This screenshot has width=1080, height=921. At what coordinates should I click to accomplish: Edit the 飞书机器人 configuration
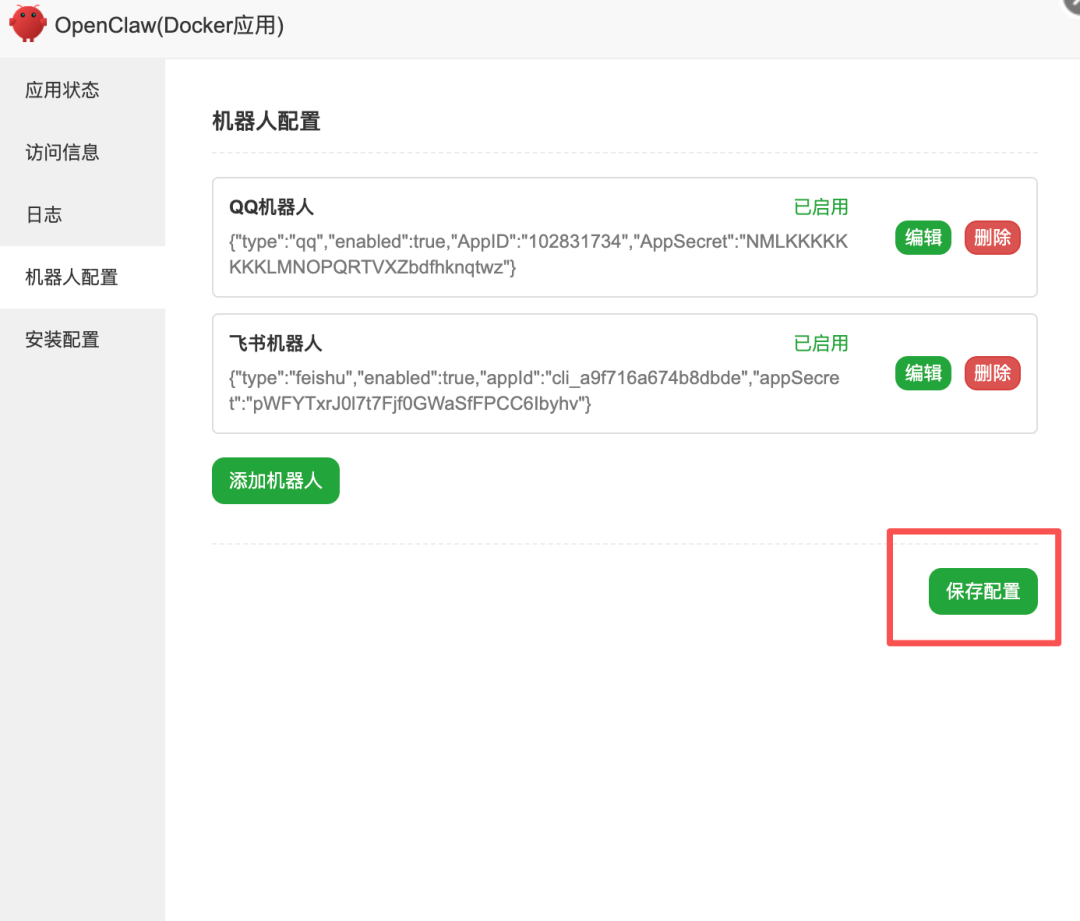(922, 373)
